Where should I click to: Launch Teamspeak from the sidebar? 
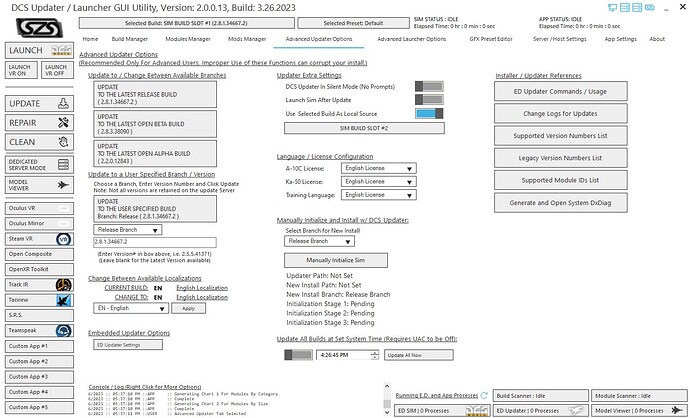[39, 330]
